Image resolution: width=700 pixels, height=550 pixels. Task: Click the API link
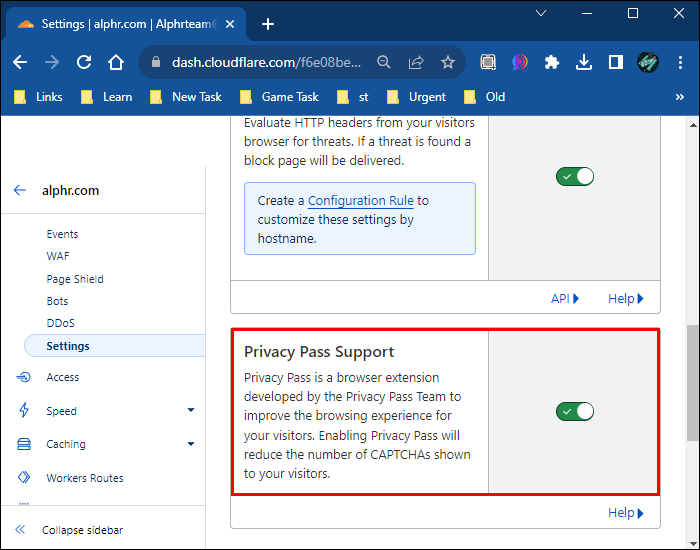[x=564, y=298]
